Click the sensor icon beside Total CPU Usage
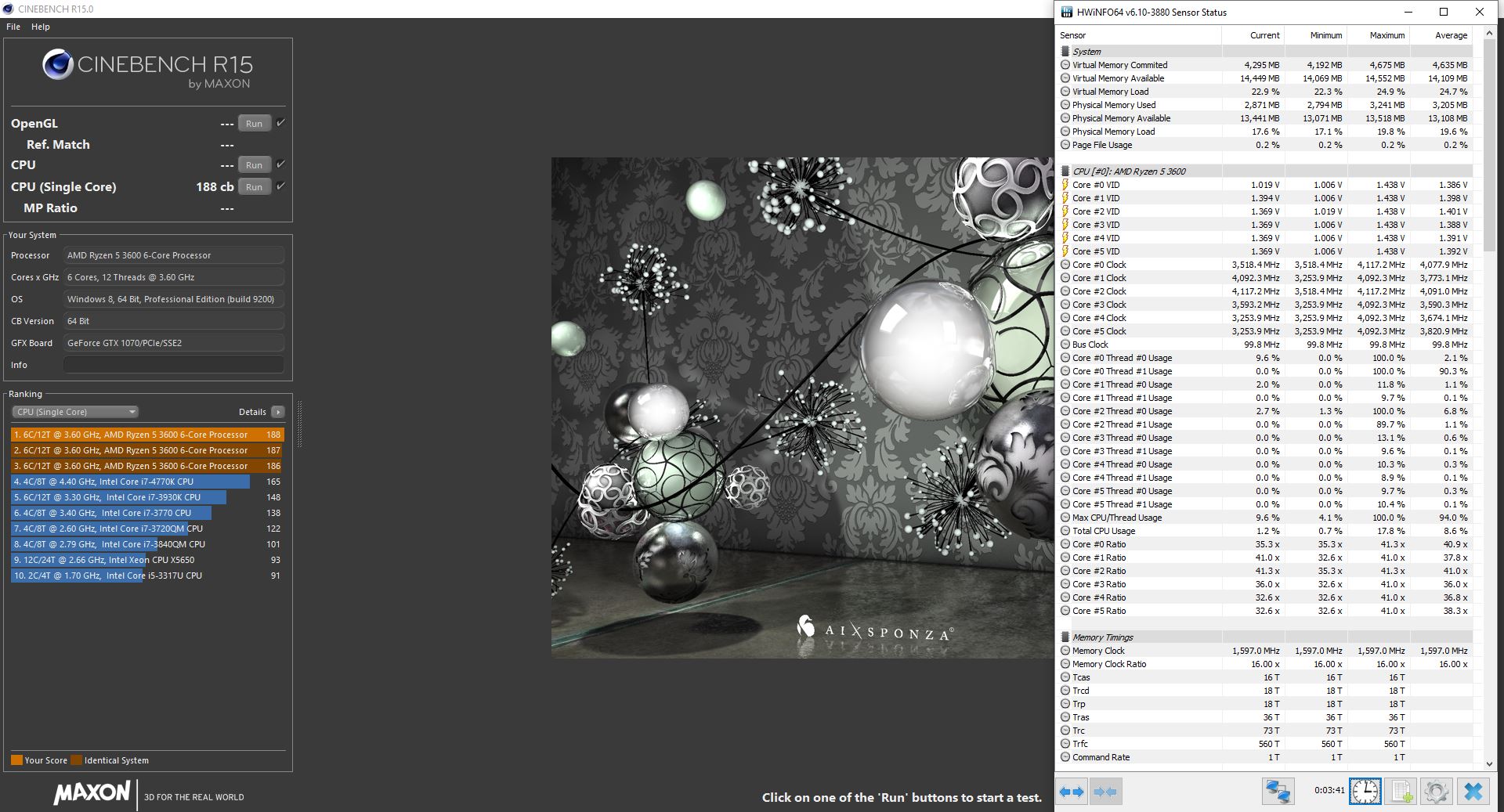The height and width of the screenshot is (812, 1504). point(1065,531)
